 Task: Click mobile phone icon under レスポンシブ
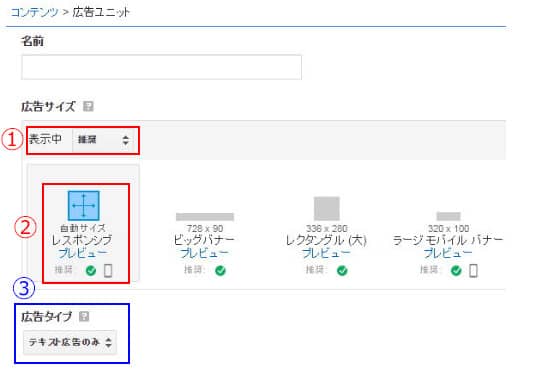108,271
